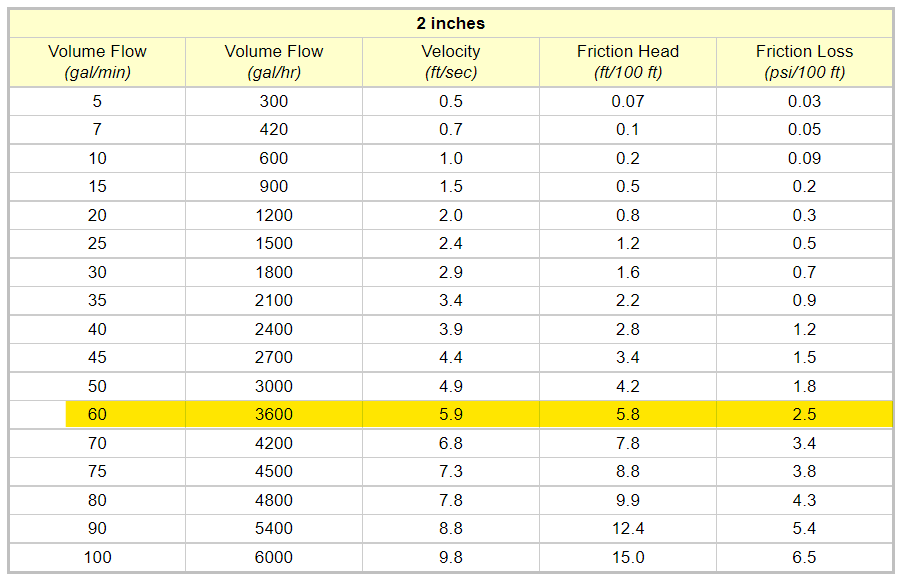Select the highlighted 60 gal/min cell

(x=97, y=414)
